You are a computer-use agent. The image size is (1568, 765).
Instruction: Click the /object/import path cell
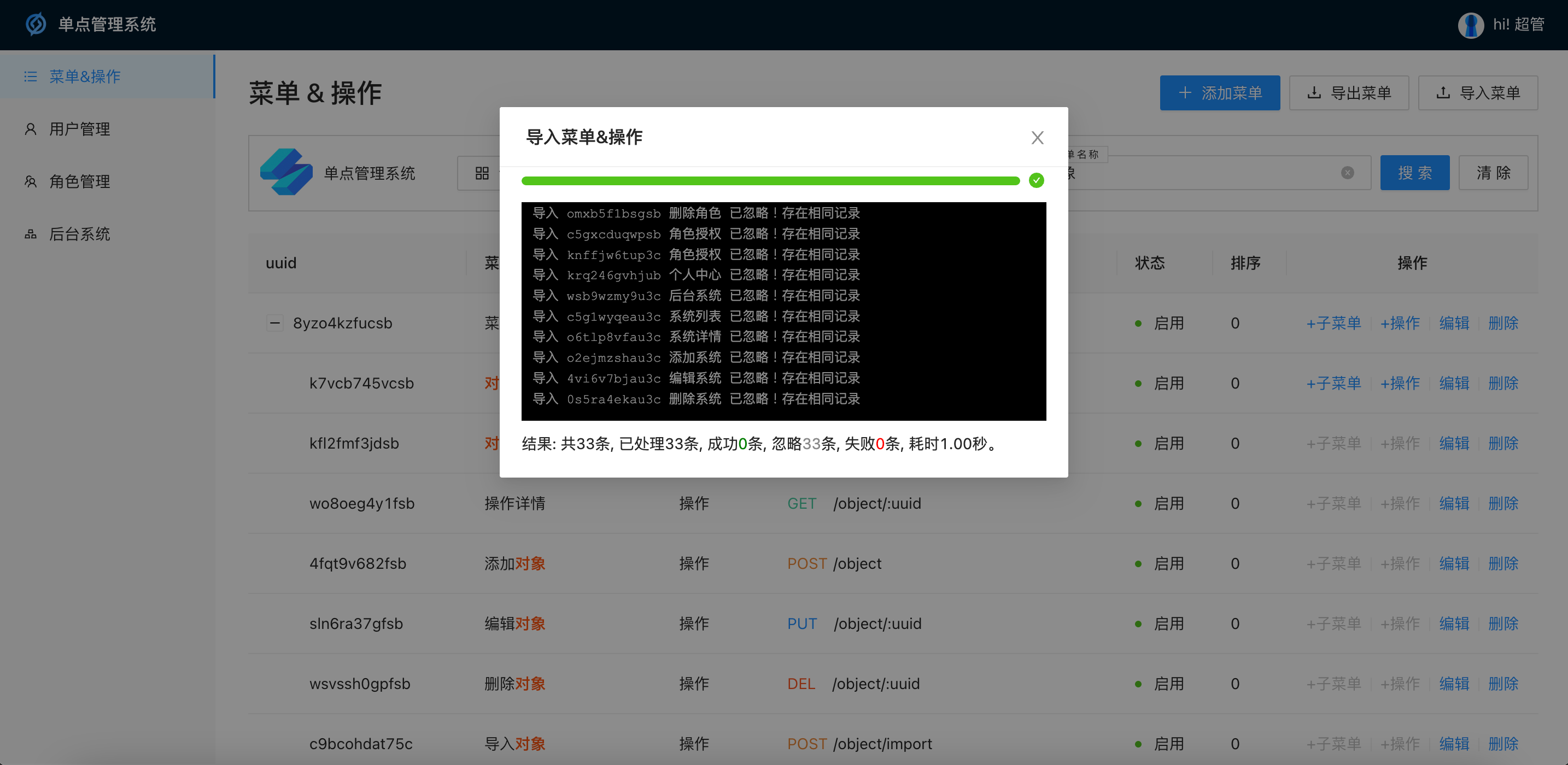pyautogui.click(x=882, y=744)
